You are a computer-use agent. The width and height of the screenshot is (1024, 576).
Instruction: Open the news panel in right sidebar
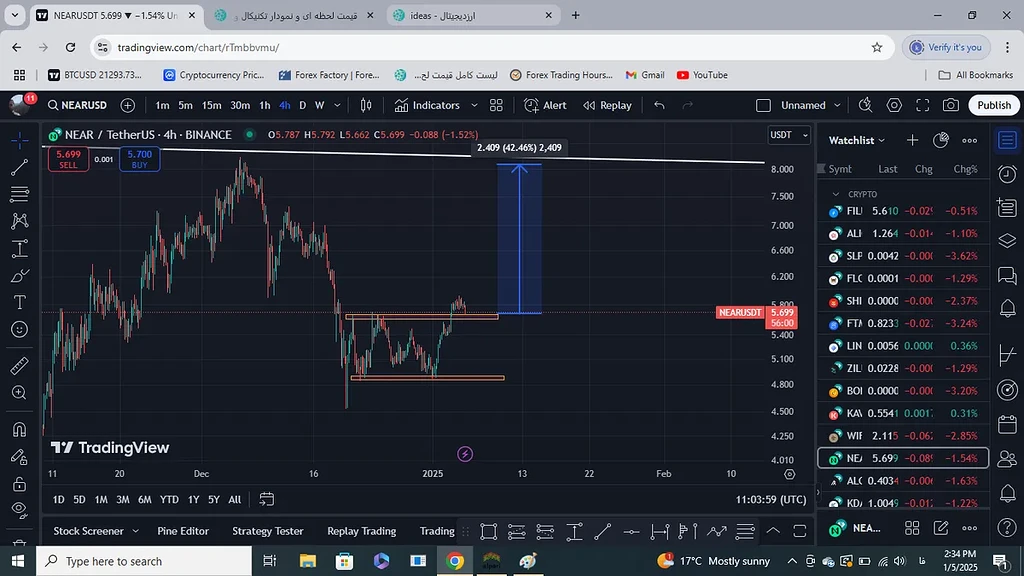coord(1007,208)
